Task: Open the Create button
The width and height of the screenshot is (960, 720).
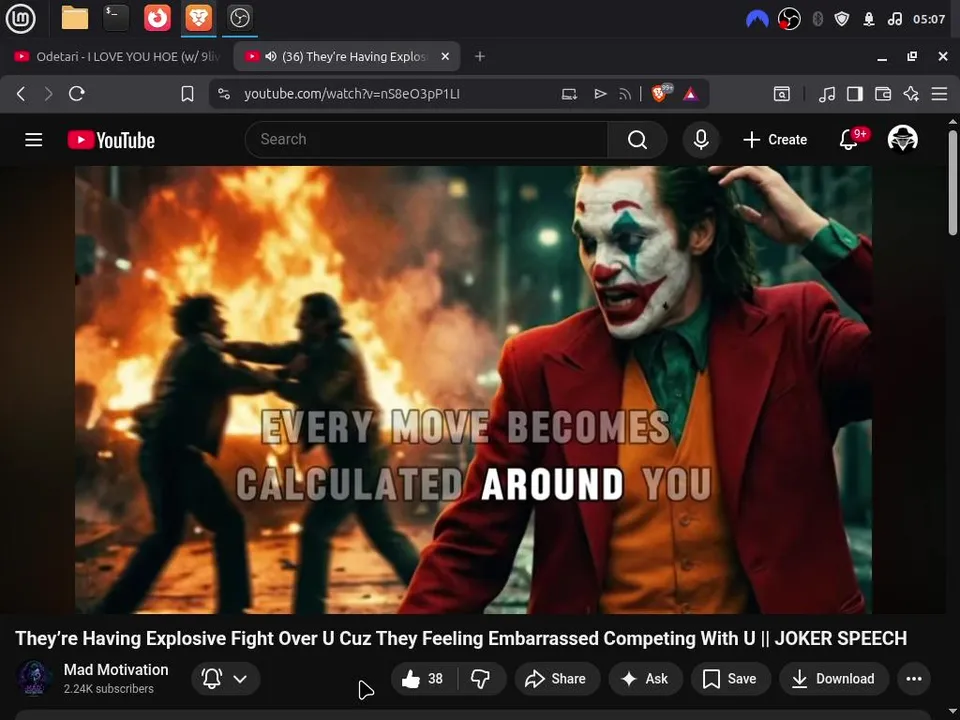Action: [x=775, y=140]
